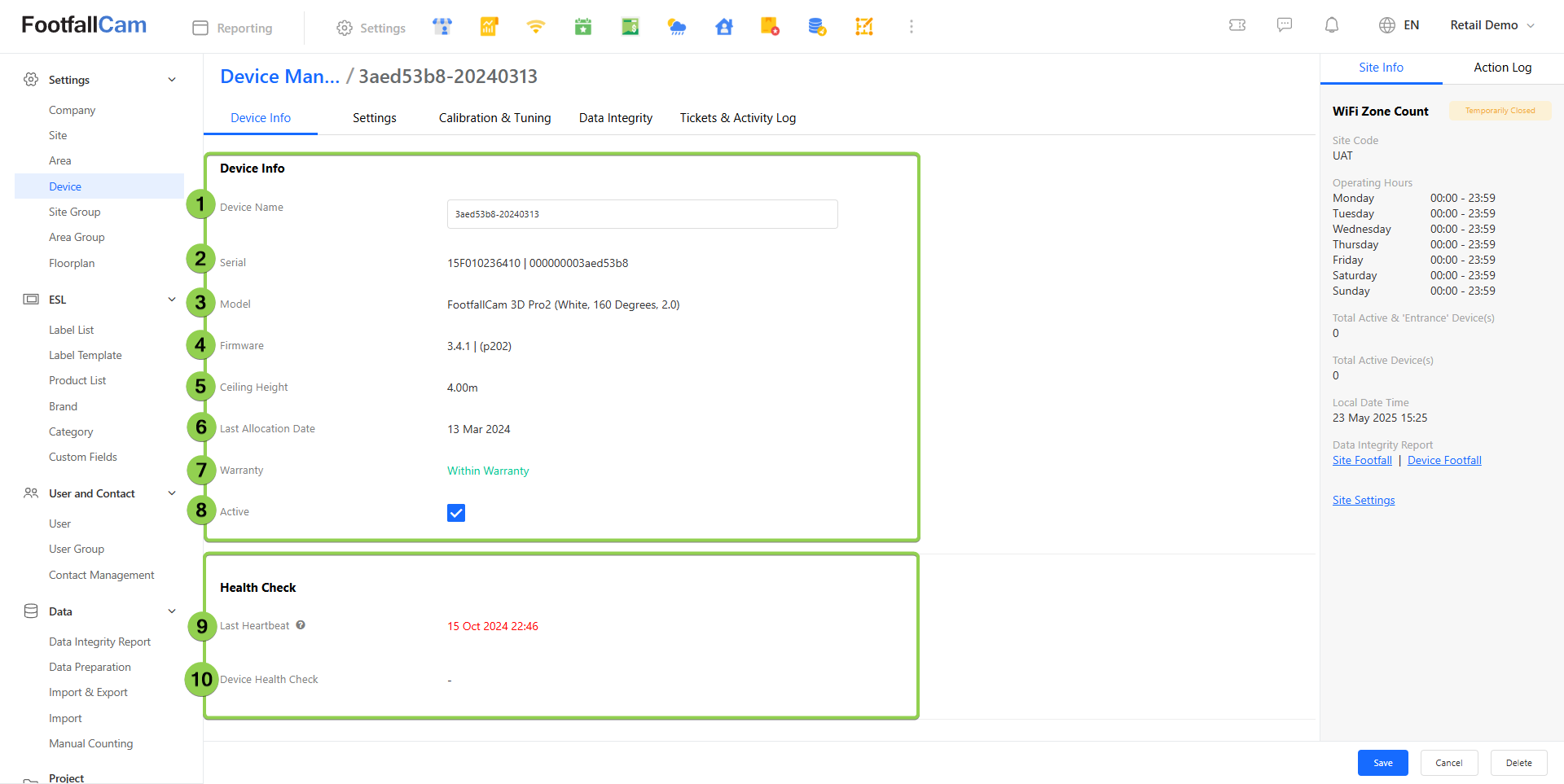Viewport: 1564px width, 784px height.
Task: Open the Tickets & Activity Log tab
Action: [738, 118]
